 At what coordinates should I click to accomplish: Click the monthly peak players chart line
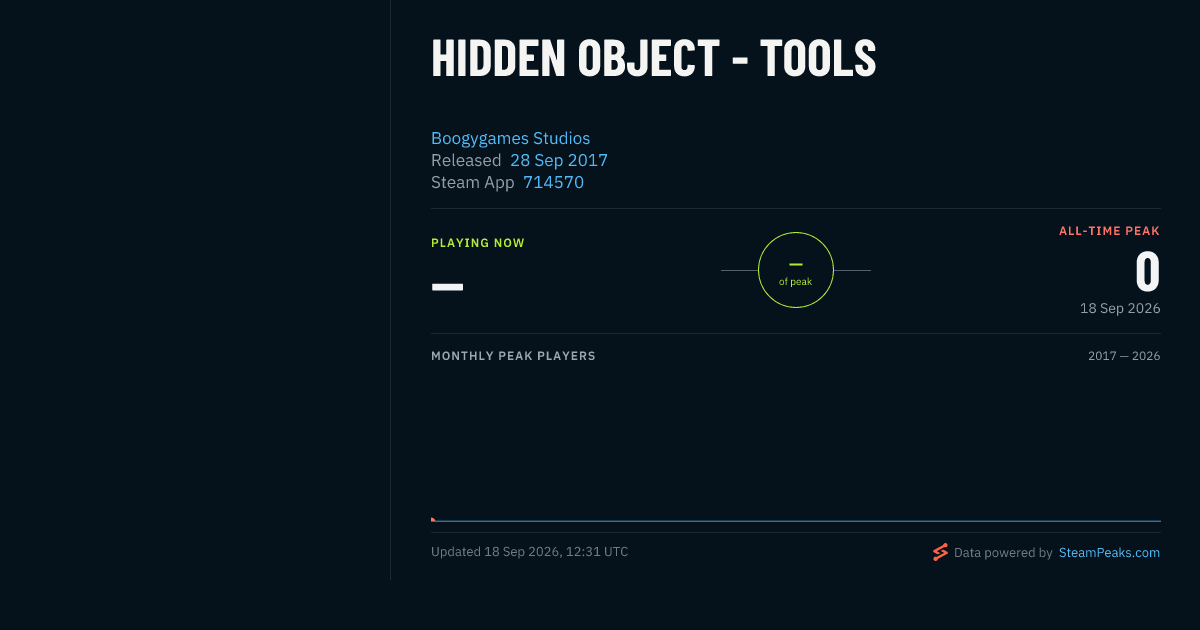pyautogui.click(x=796, y=521)
